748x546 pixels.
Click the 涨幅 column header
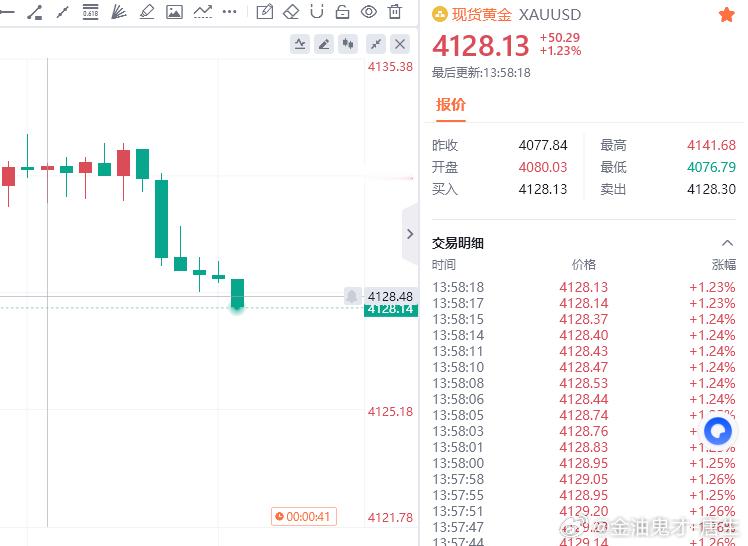724,265
